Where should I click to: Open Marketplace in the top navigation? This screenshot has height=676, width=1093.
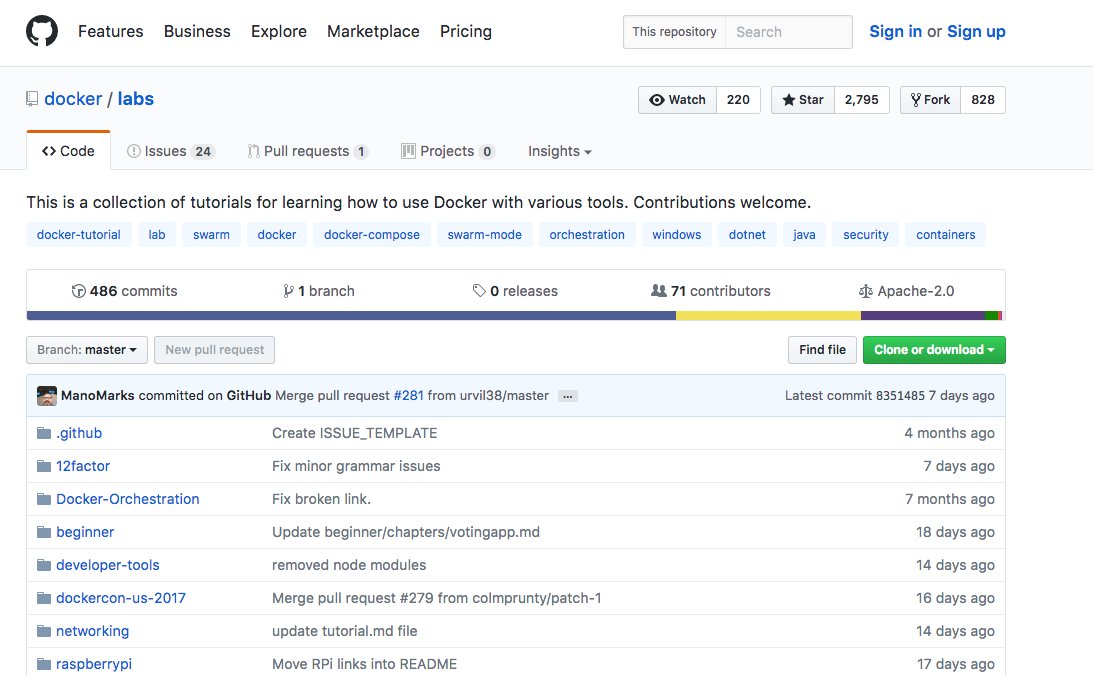pyautogui.click(x=374, y=31)
